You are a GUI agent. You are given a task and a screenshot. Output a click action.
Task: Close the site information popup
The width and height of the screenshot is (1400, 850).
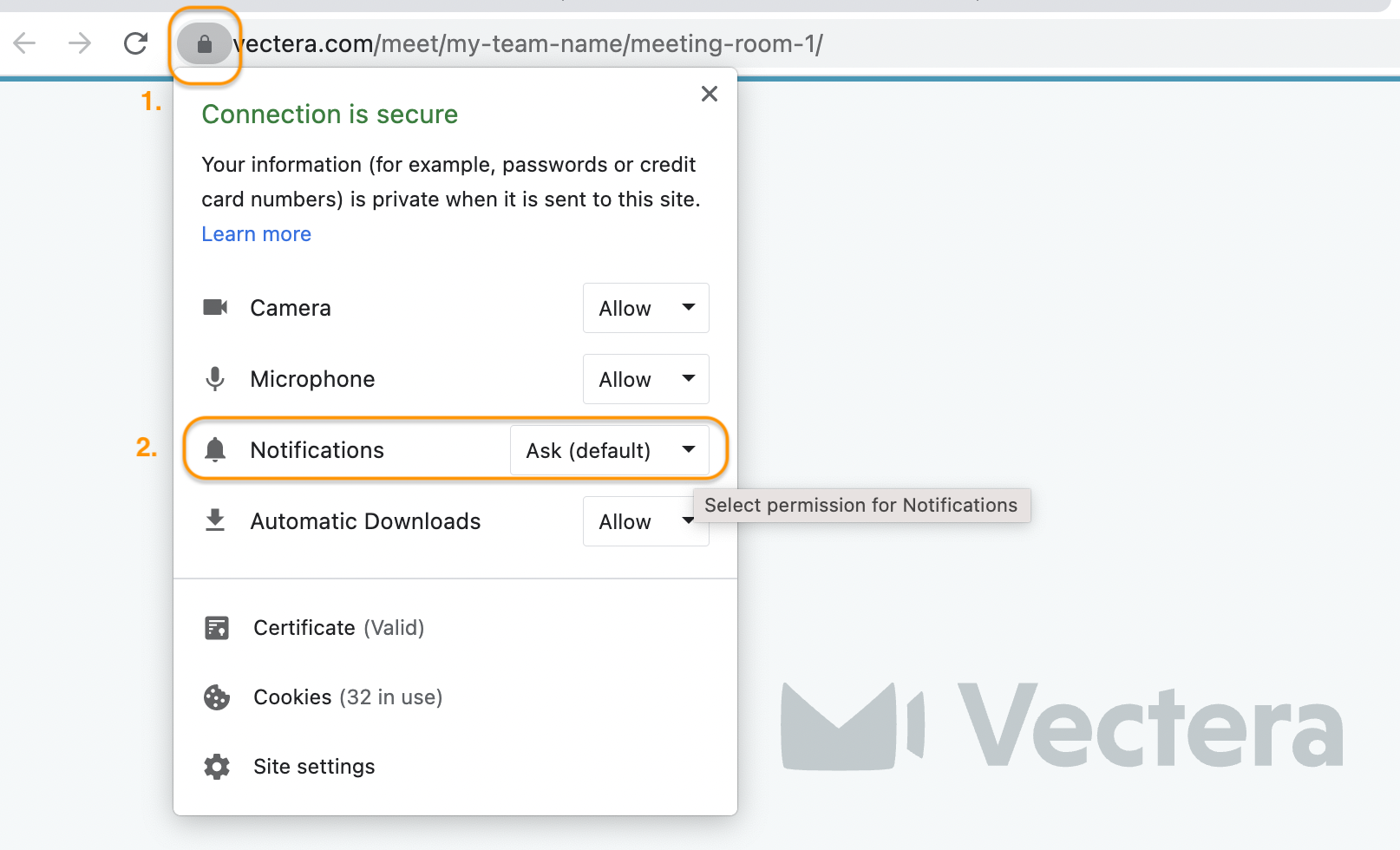tap(710, 94)
